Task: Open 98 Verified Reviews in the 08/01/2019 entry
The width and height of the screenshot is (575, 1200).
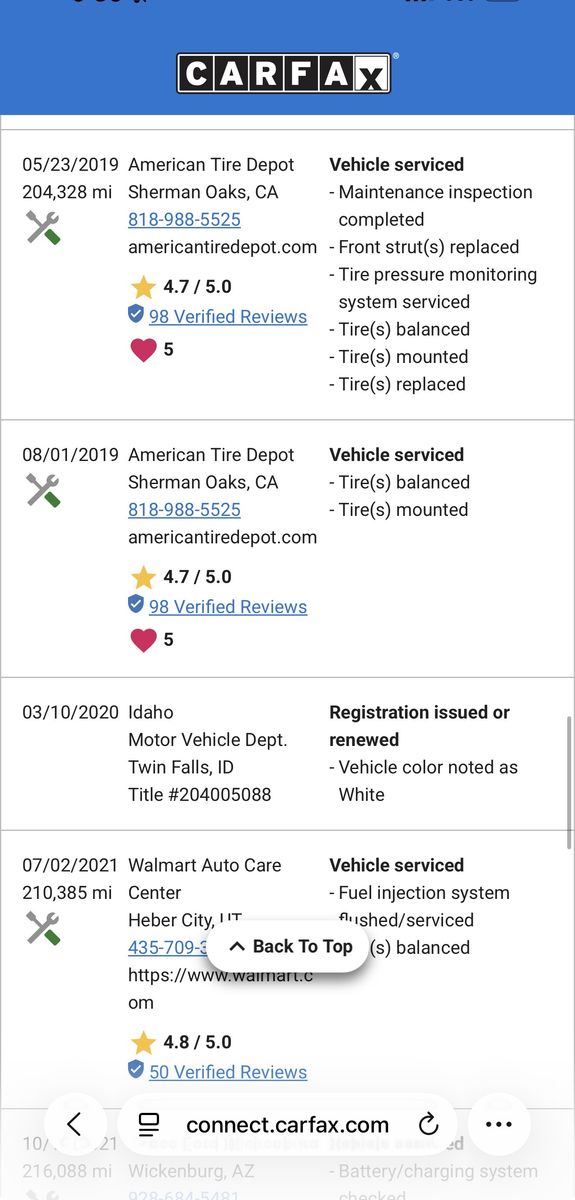Action: pos(228,607)
